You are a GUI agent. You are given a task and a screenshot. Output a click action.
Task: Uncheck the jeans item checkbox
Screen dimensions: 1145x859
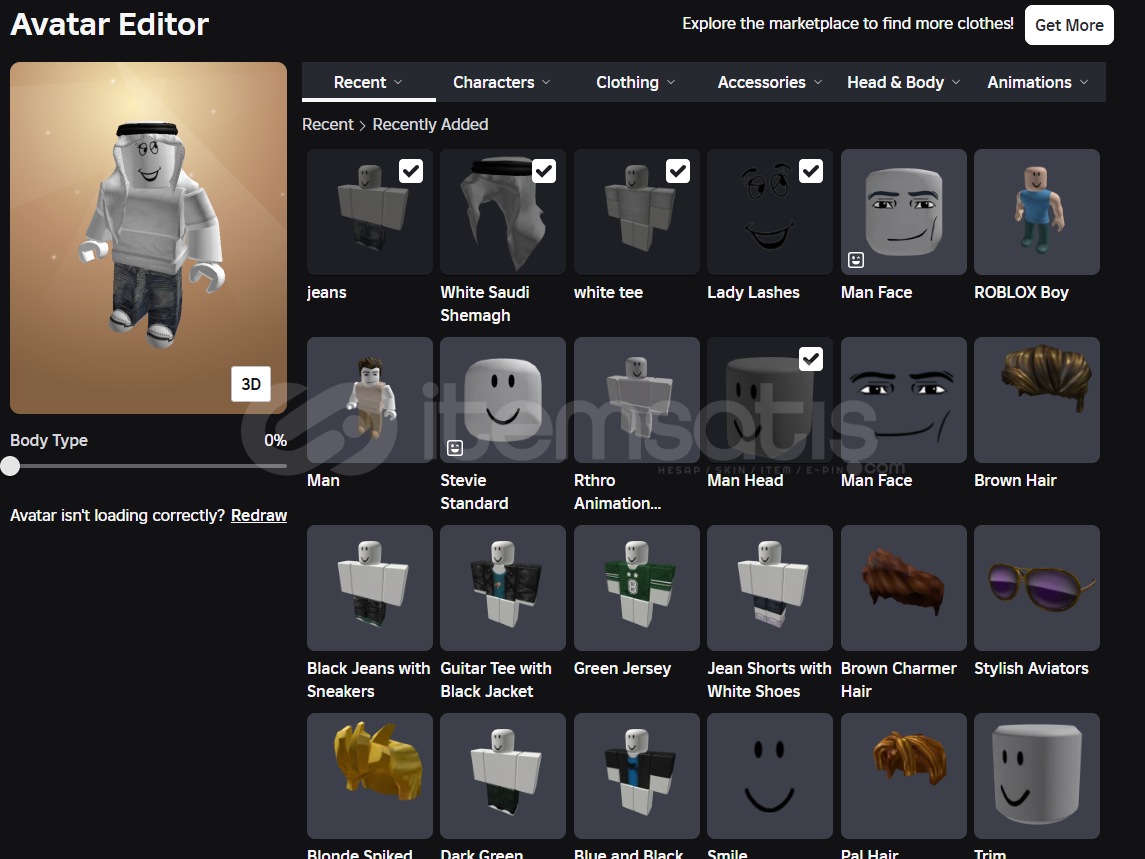tap(411, 172)
